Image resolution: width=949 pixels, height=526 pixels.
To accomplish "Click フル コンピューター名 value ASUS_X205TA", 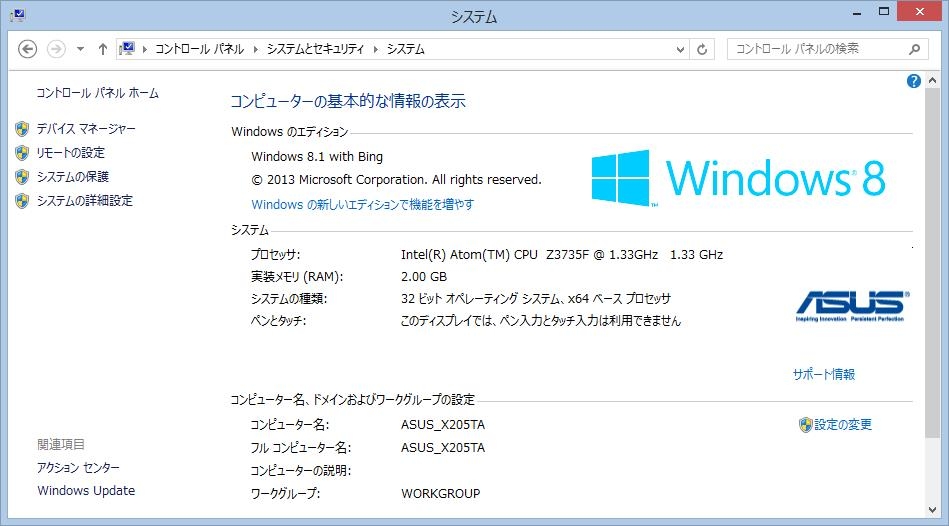I will tap(443, 448).
